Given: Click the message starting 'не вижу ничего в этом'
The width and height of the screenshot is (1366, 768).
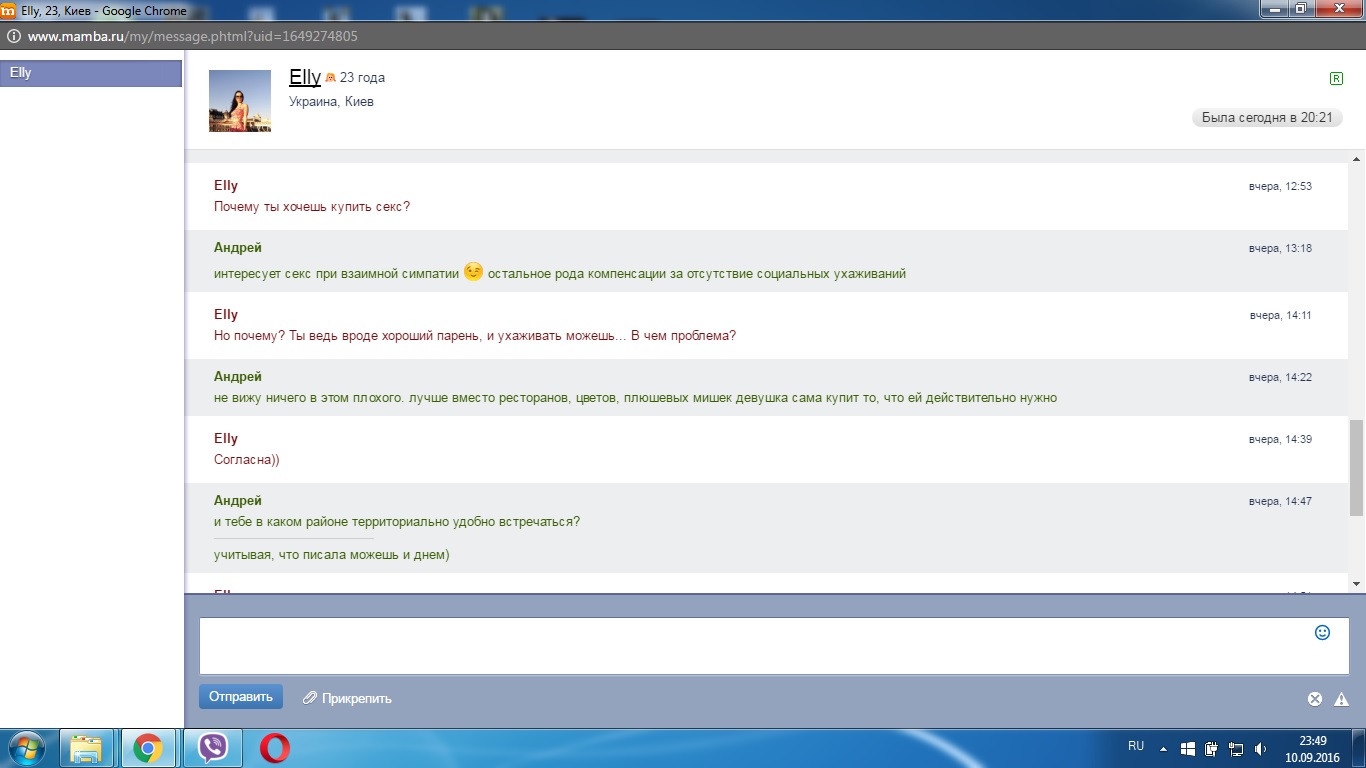Looking at the screenshot, I should click(x=635, y=398).
